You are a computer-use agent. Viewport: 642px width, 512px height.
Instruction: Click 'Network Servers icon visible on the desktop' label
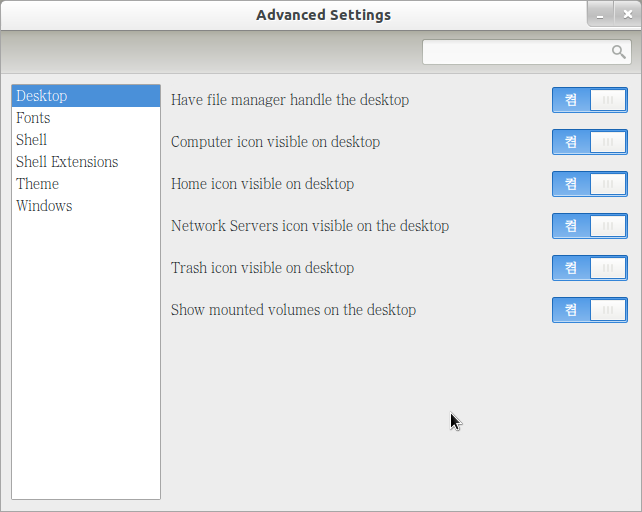[310, 226]
